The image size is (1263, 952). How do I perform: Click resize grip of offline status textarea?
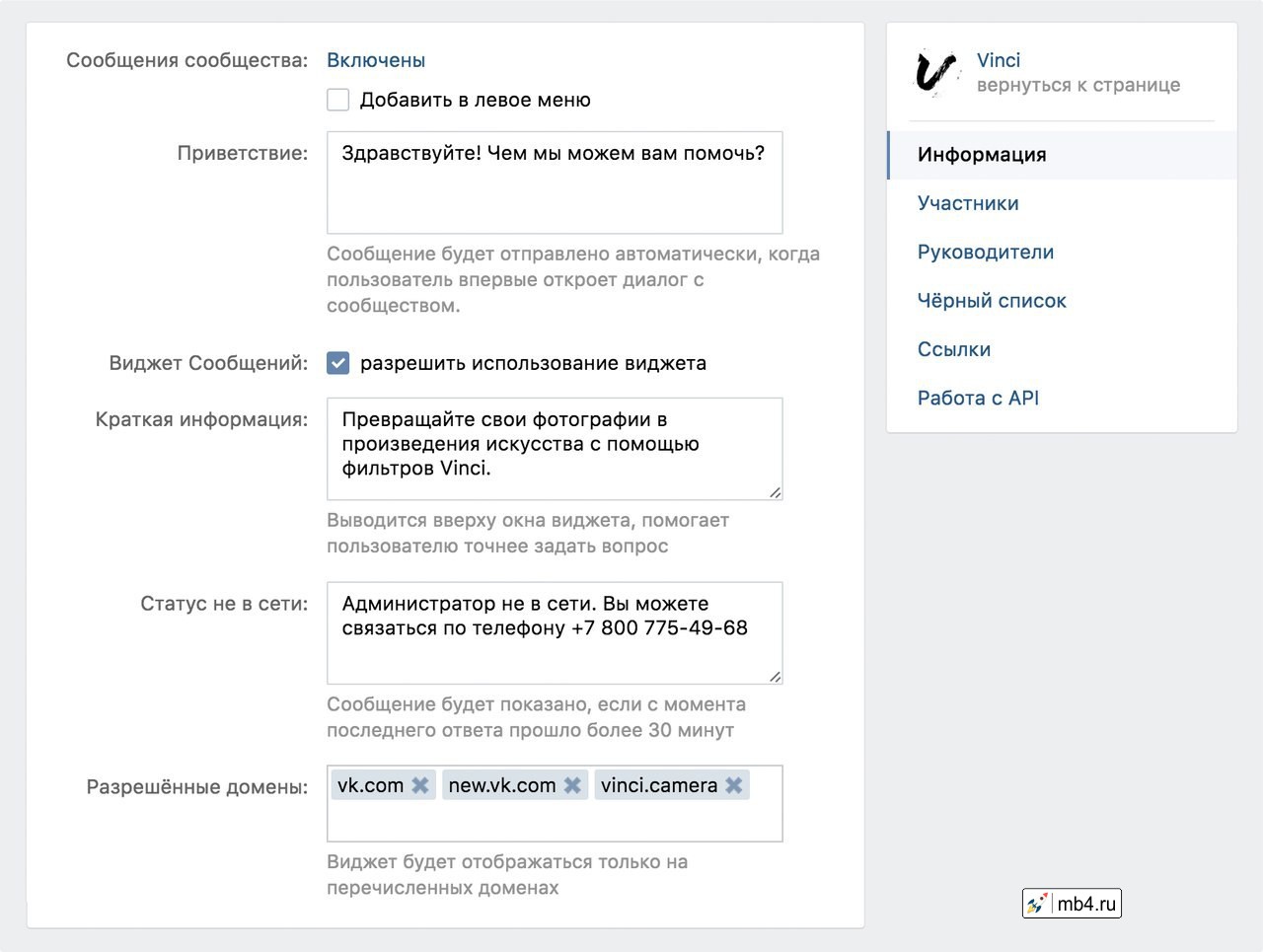pos(775,677)
